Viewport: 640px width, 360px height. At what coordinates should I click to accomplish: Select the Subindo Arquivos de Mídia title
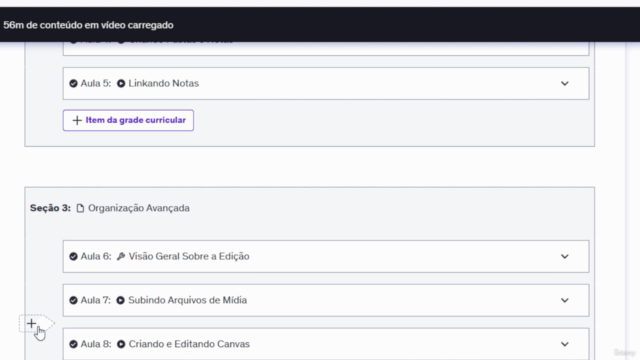coord(187,300)
